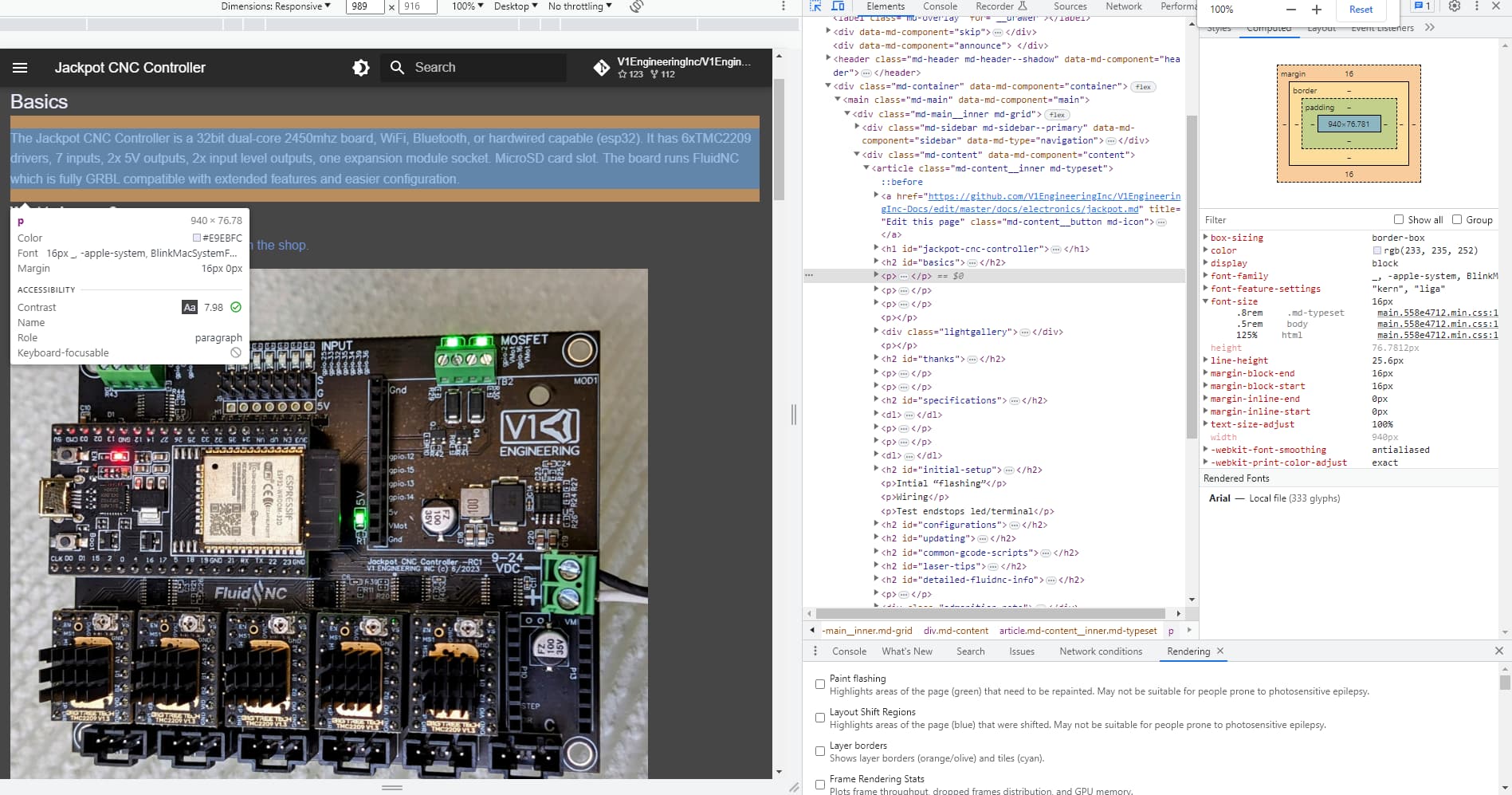Switch to the Sources tab
1512x795 pixels.
tap(1070, 6)
